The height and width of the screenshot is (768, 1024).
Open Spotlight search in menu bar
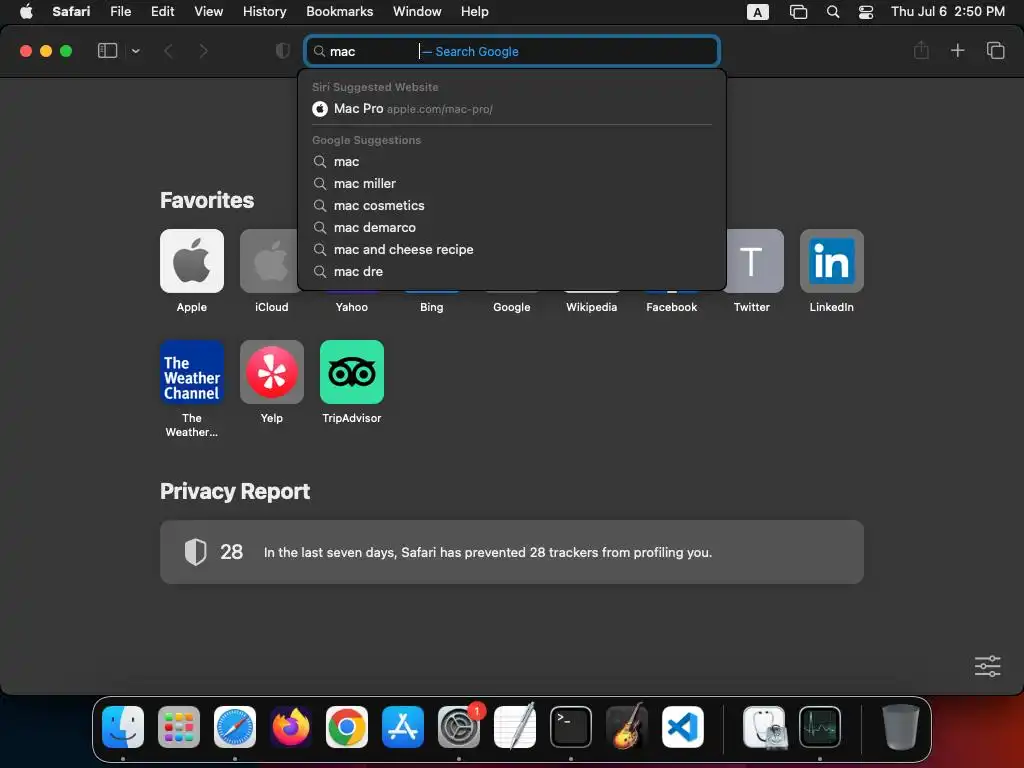[x=833, y=12]
